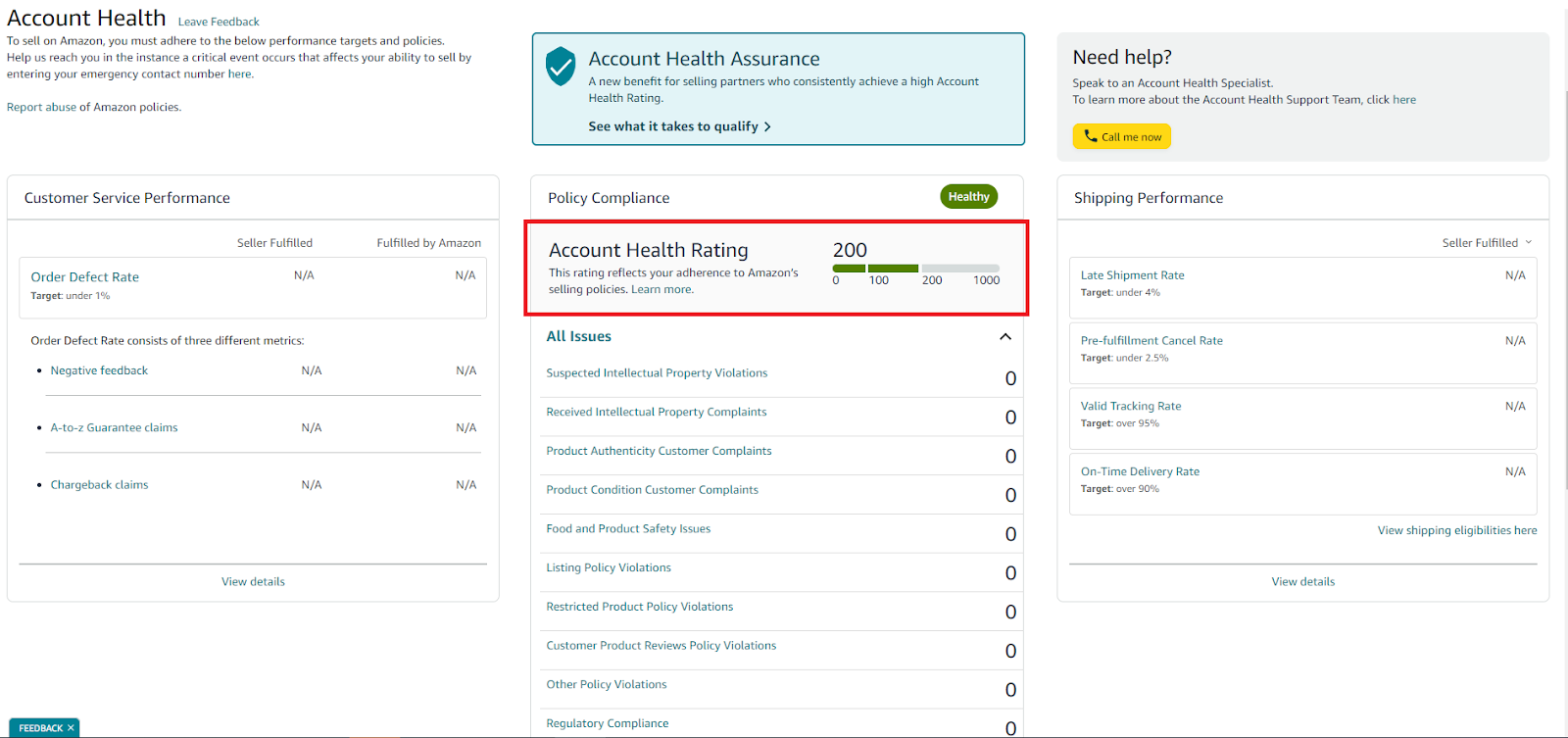Open the Order Defect Rate metric
The height and width of the screenshot is (738, 1568).
[85, 277]
